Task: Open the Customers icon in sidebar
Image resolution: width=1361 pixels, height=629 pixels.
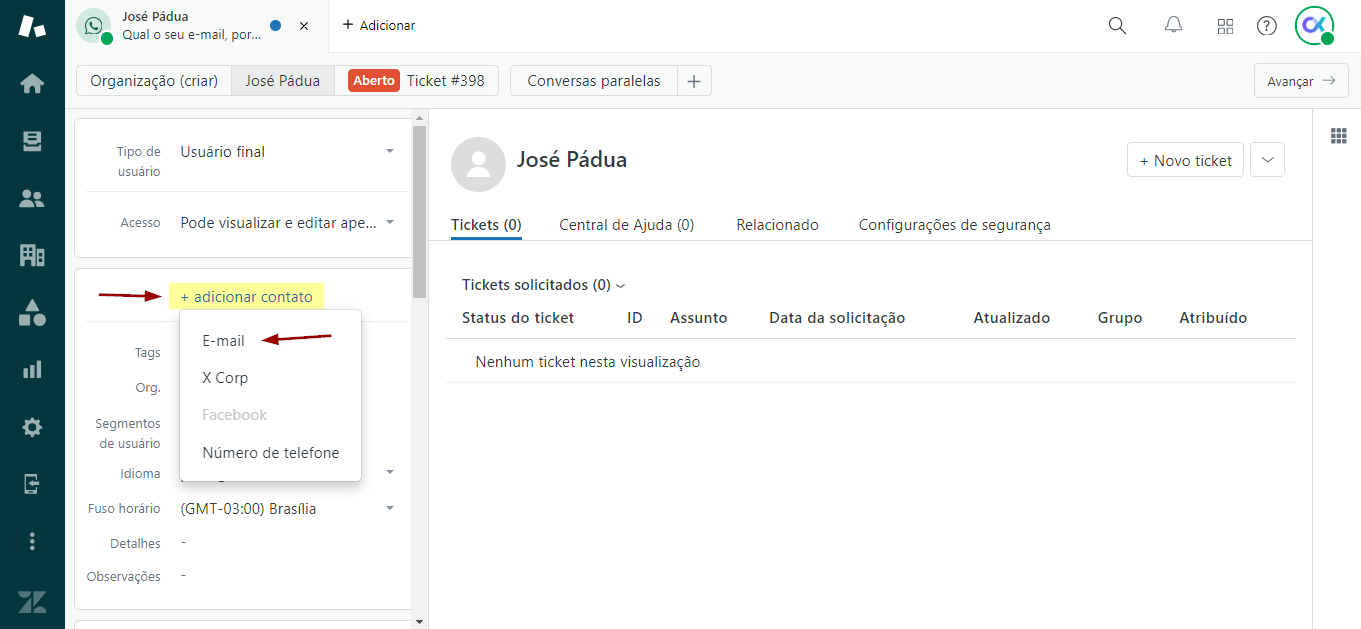Action: click(x=32, y=198)
